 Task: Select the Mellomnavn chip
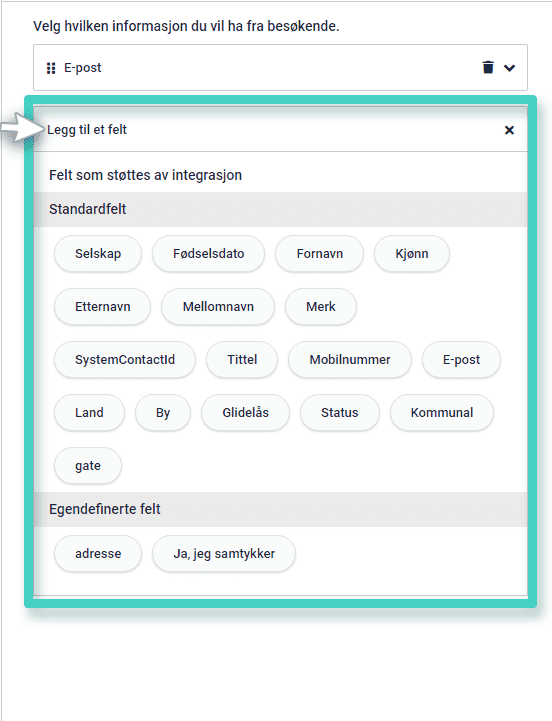click(218, 306)
